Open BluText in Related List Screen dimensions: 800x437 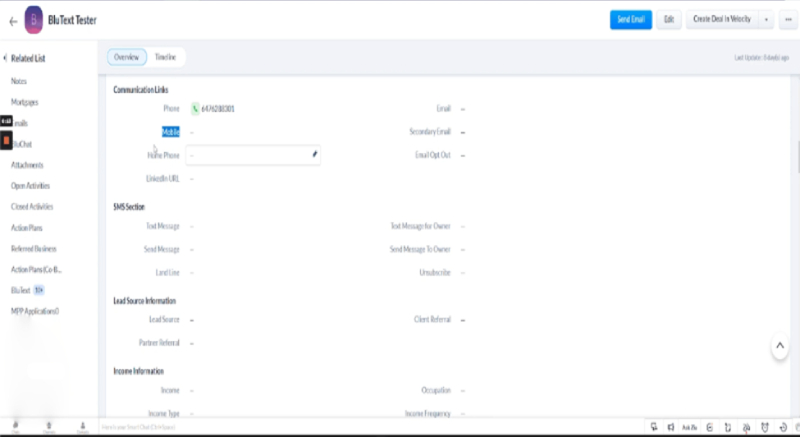(x=20, y=290)
